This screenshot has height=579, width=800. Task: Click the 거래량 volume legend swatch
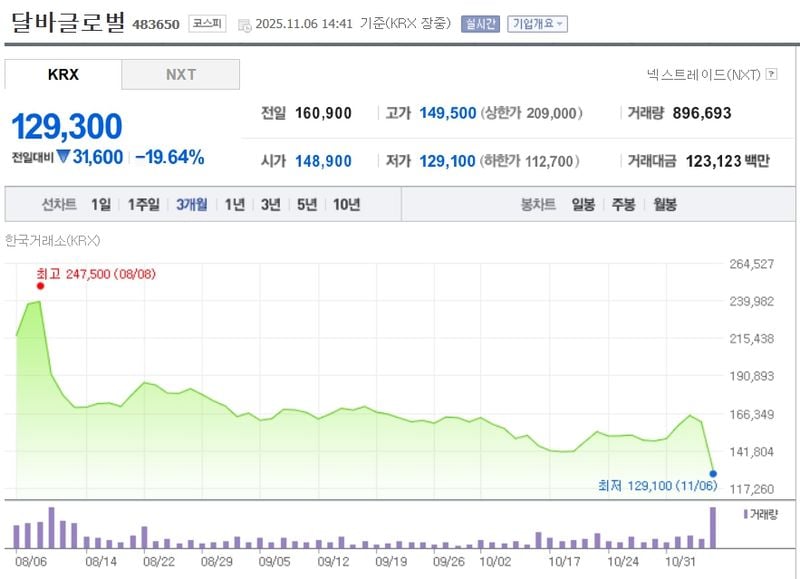pos(745,513)
